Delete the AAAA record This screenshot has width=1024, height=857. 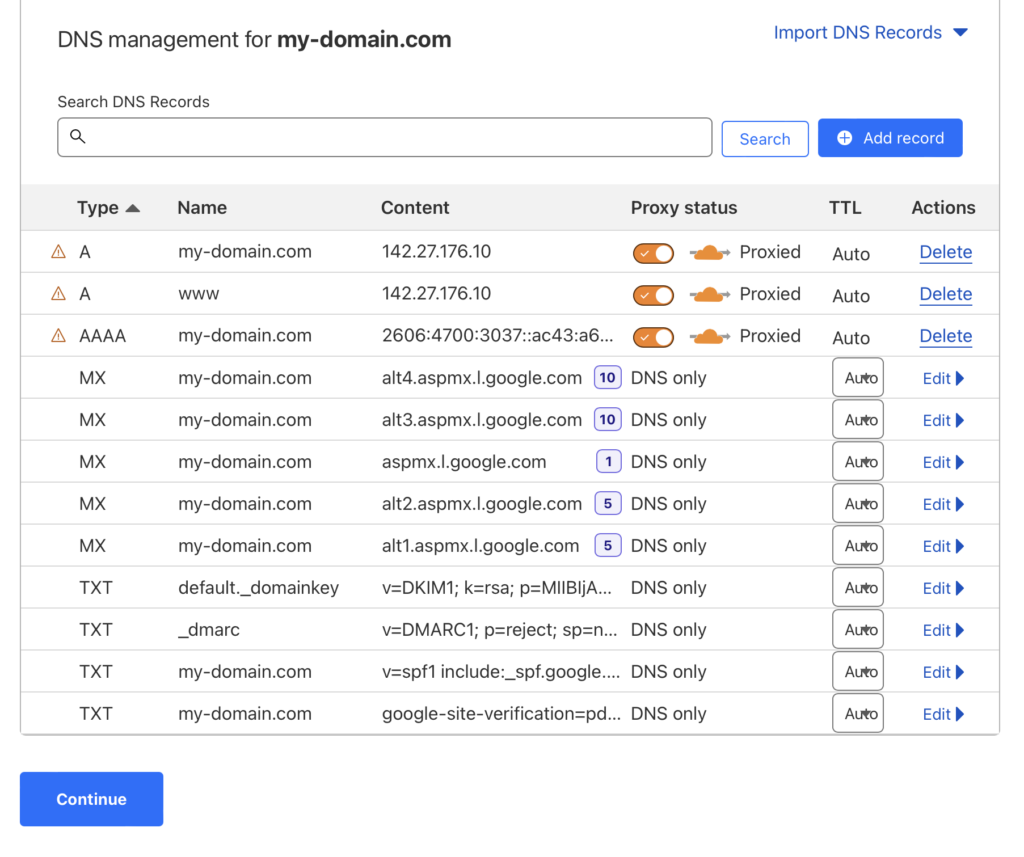coord(946,336)
